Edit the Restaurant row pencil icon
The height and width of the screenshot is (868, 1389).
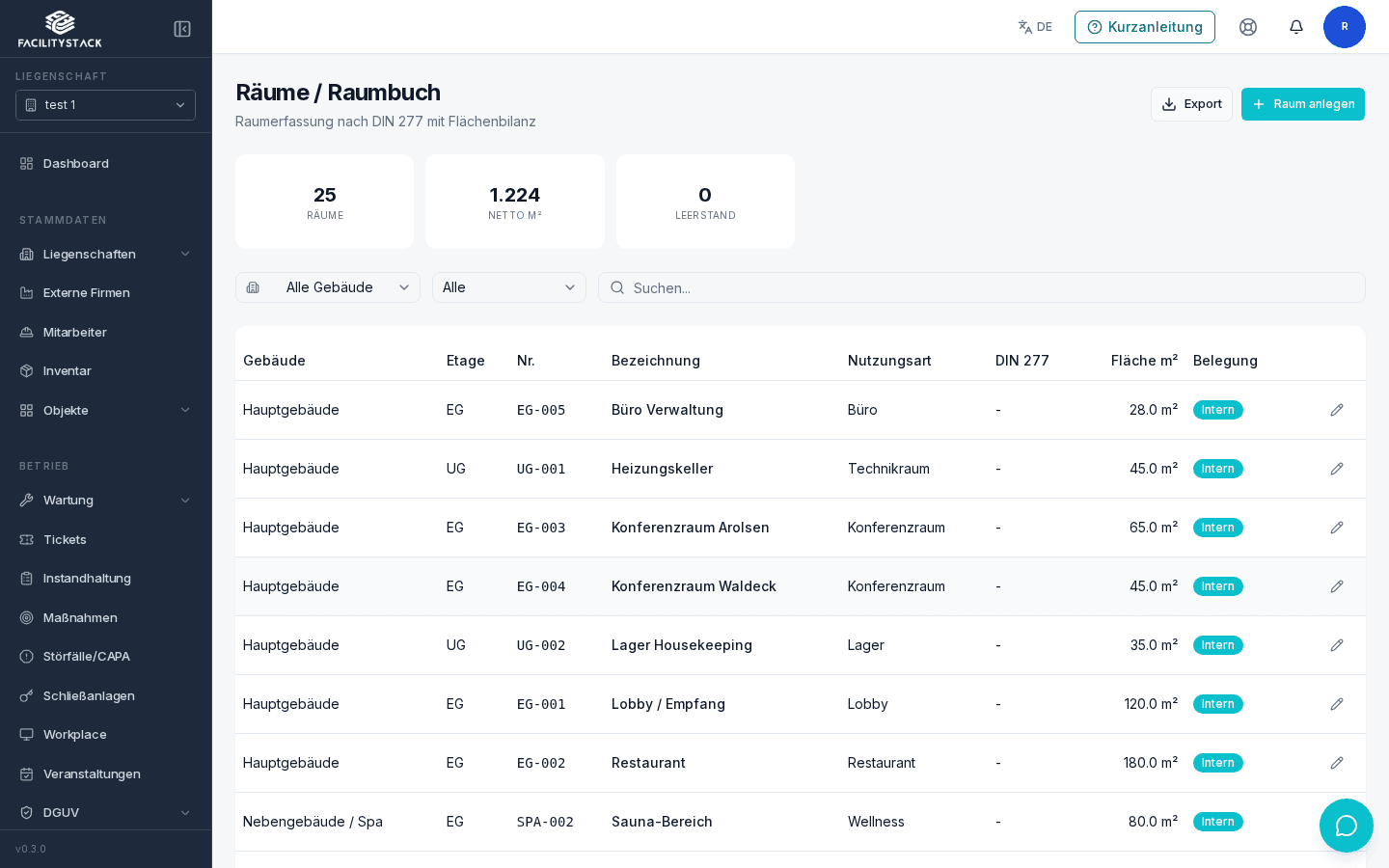(1337, 763)
